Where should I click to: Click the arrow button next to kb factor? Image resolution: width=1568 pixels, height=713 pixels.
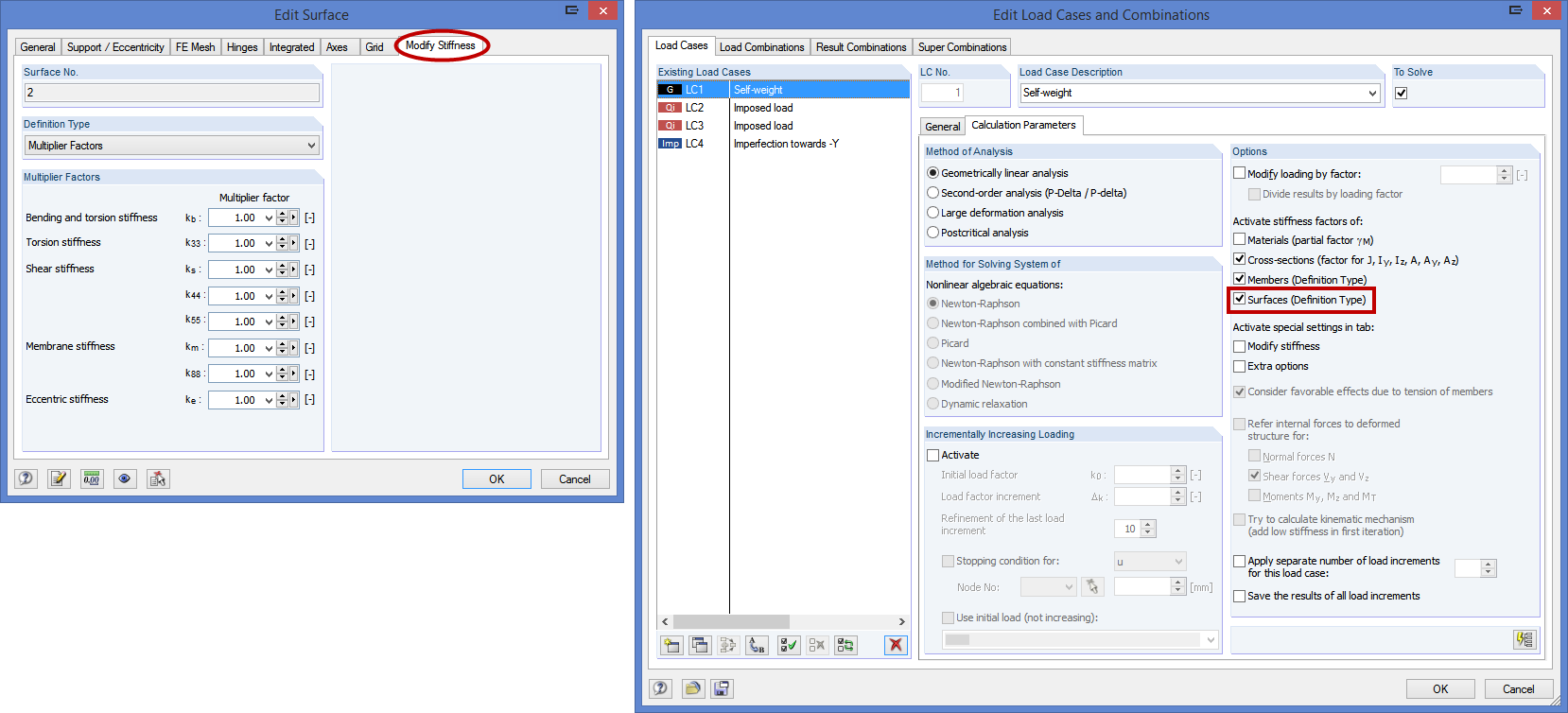pyautogui.click(x=294, y=217)
